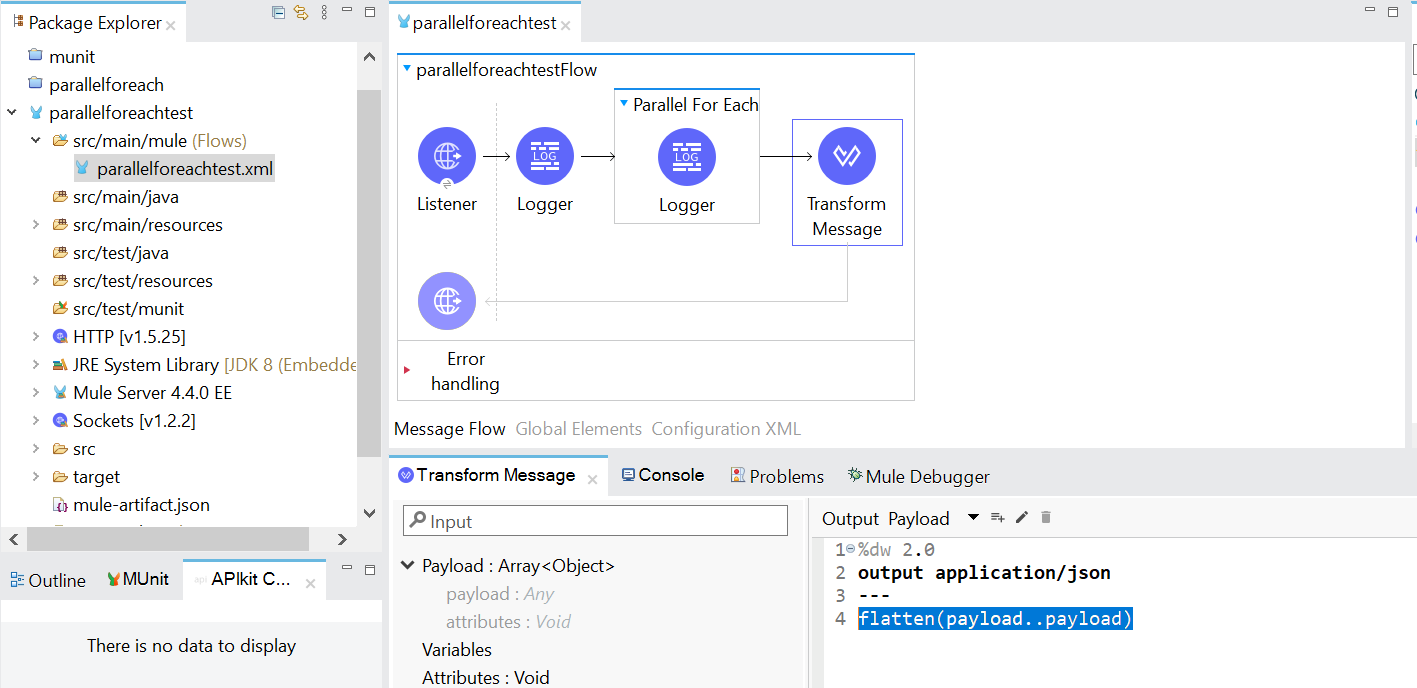The image size is (1417, 688).
Task: Open the Output Payload dropdown arrow
Action: pyautogui.click(x=973, y=517)
